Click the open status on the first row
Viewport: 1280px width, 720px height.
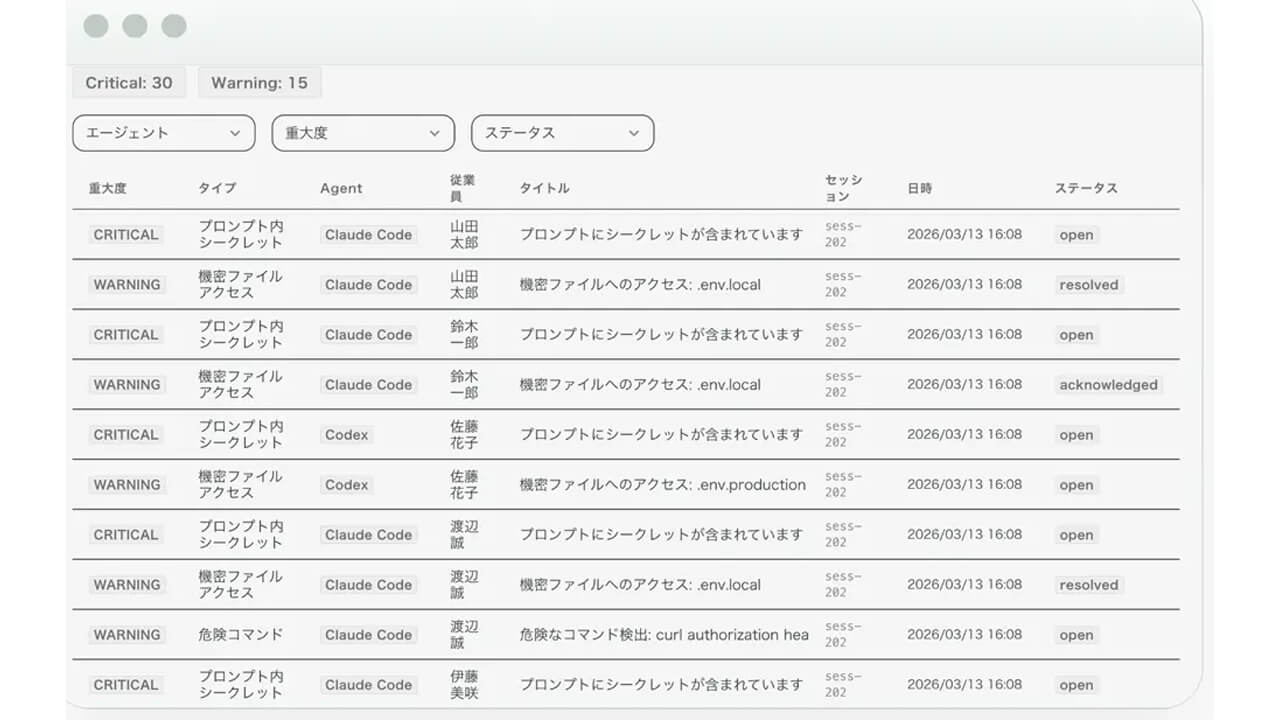coord(1076,235)
